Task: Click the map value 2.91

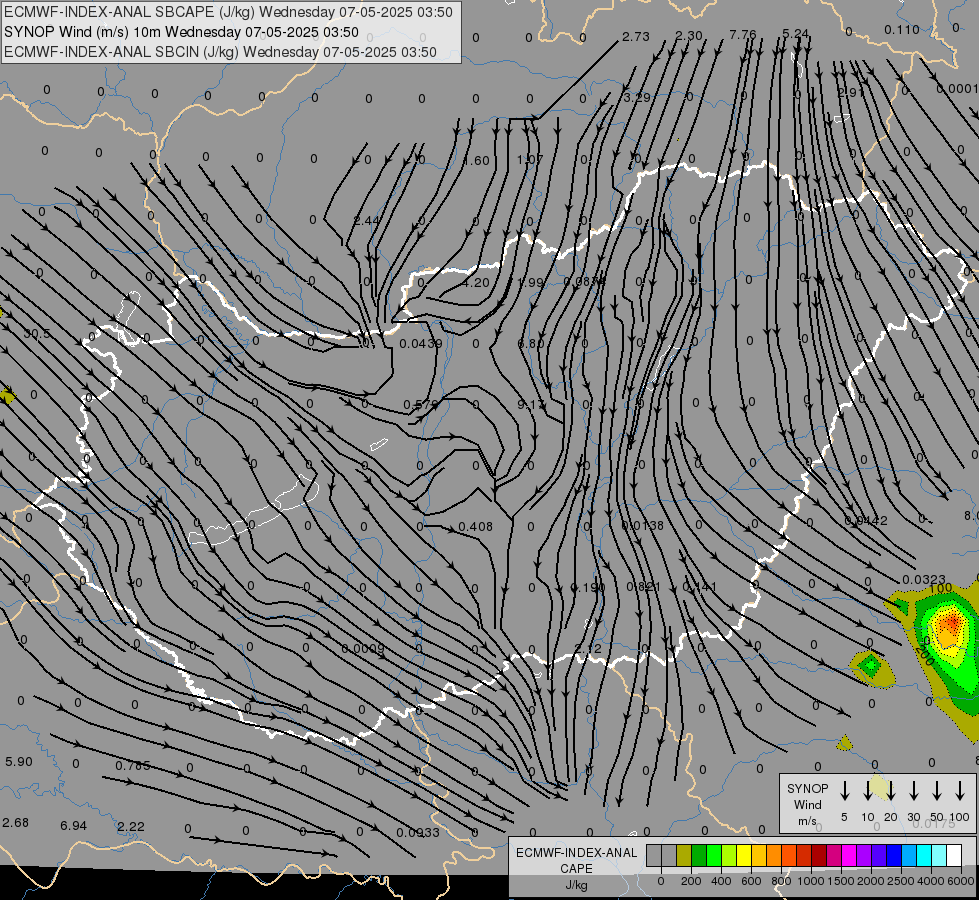Action: tap(850, 92)
